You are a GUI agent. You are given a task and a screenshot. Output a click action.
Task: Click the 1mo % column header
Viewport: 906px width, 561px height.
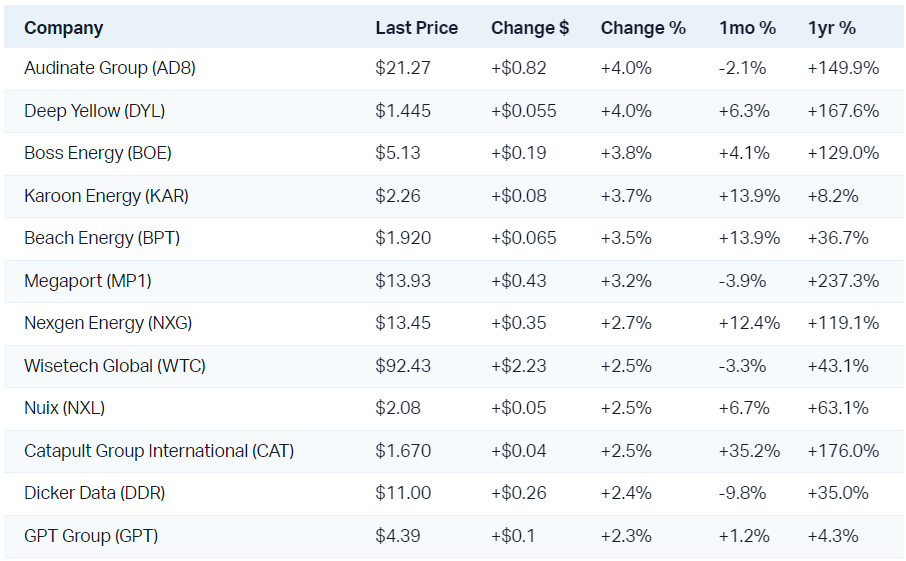(747, 28)
